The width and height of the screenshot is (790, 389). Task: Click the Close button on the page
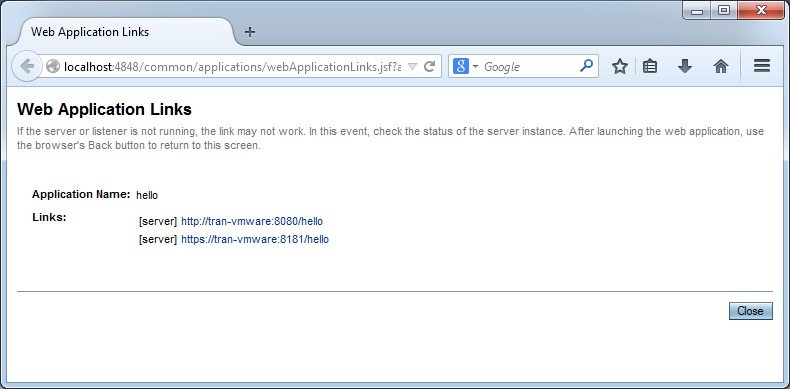[750, 311]
